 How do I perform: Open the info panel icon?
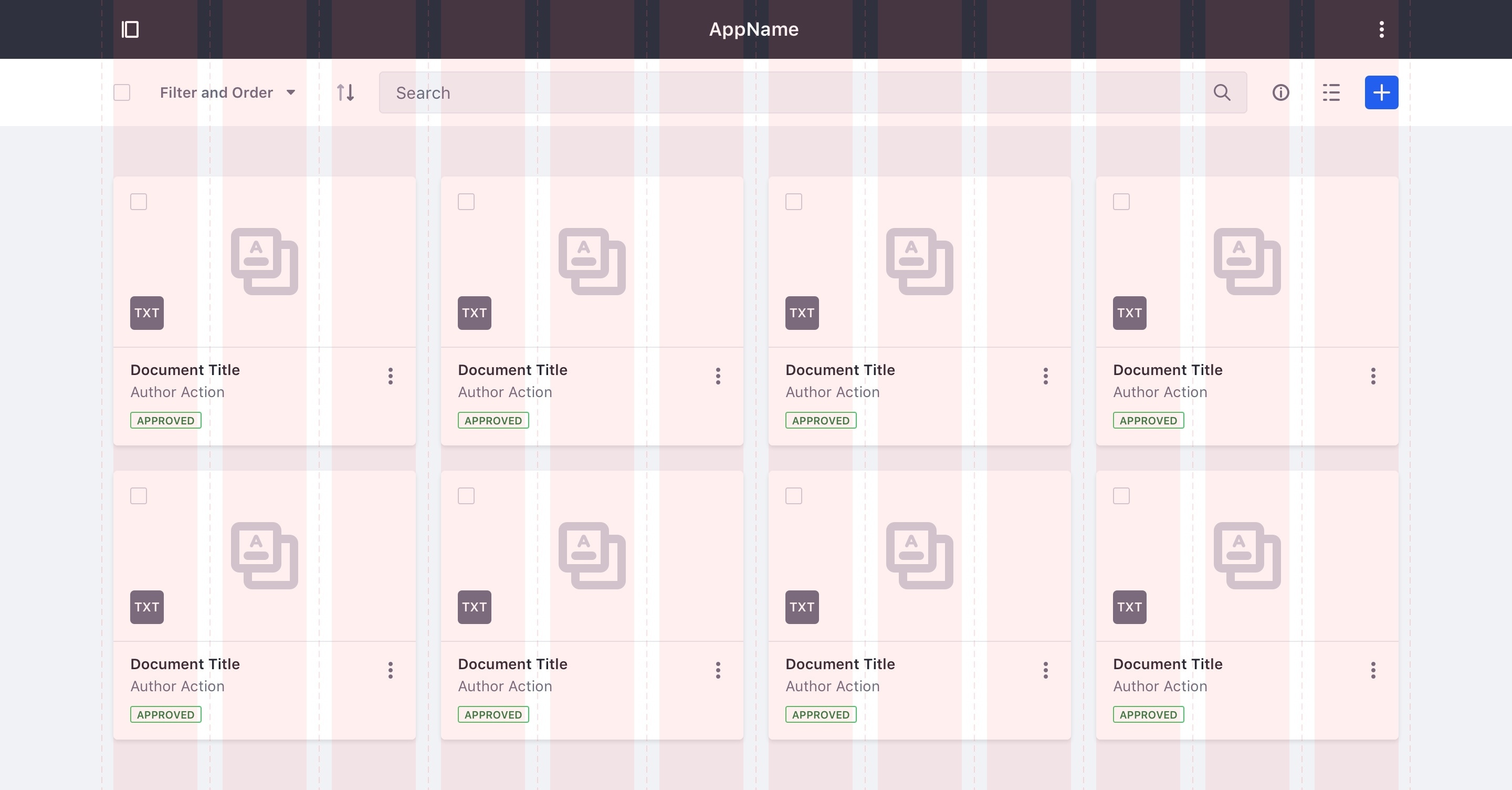pos(1280,93)
